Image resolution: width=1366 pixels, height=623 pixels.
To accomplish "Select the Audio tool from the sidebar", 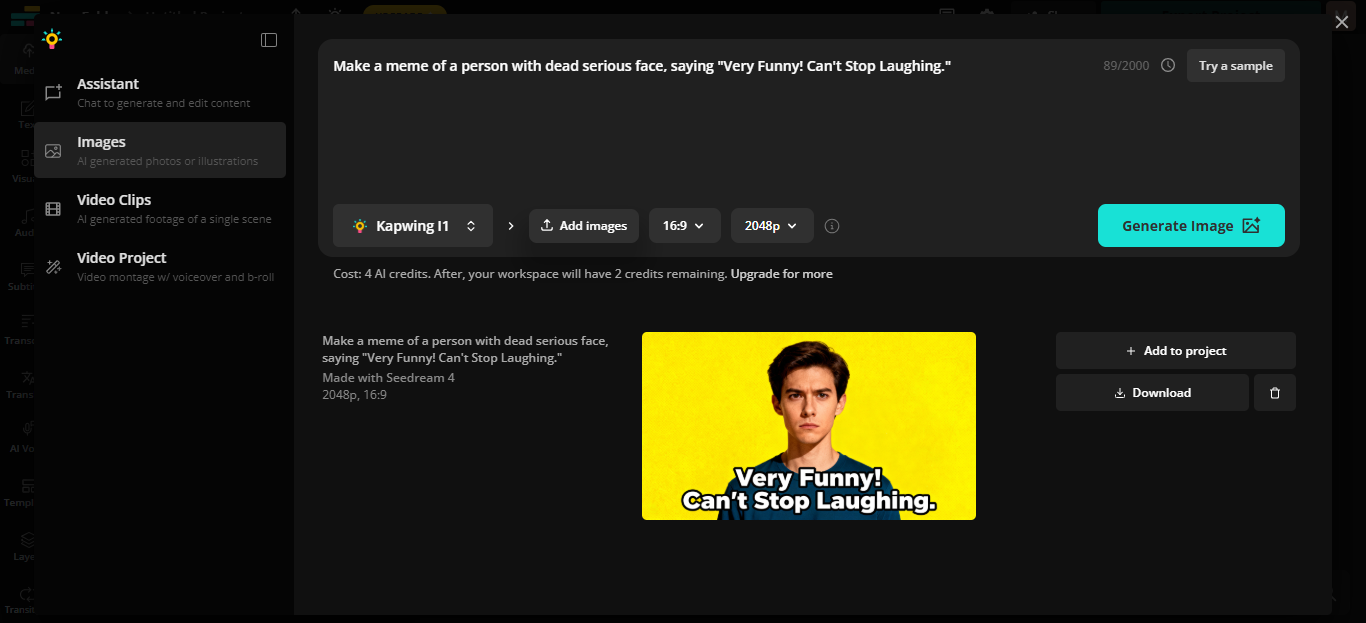I will (22, 222).
